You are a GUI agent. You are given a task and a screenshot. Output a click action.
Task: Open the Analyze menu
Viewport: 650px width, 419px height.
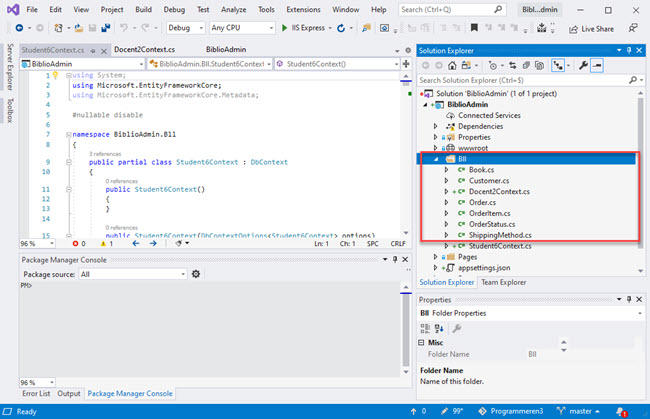coord(233,10)
